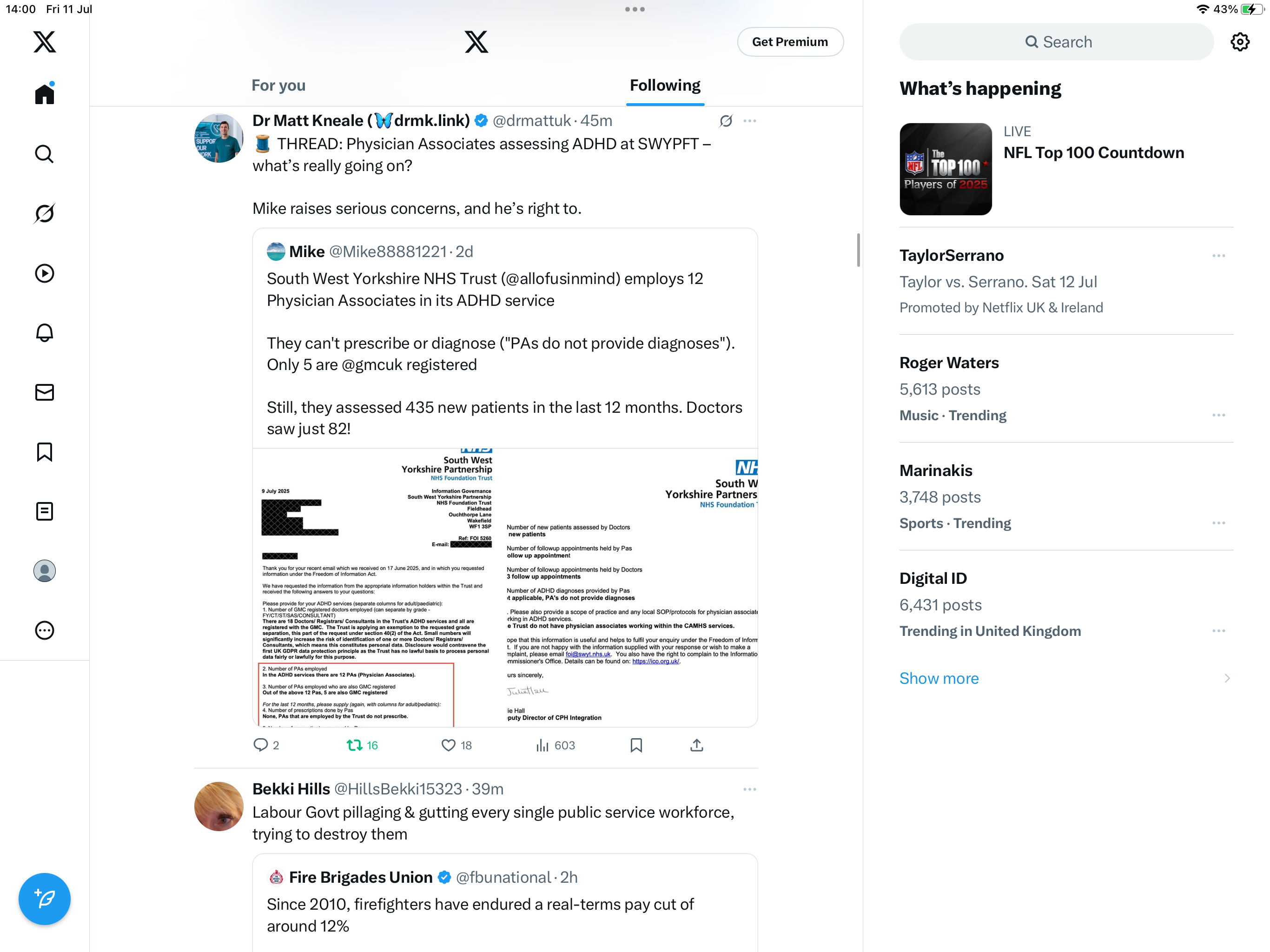Image resolution: width=1270 pixels, height=952 pixels.
Task: Toggle bookmark on Dr Matt Kneale's post
Action: (x=635, y=745)
